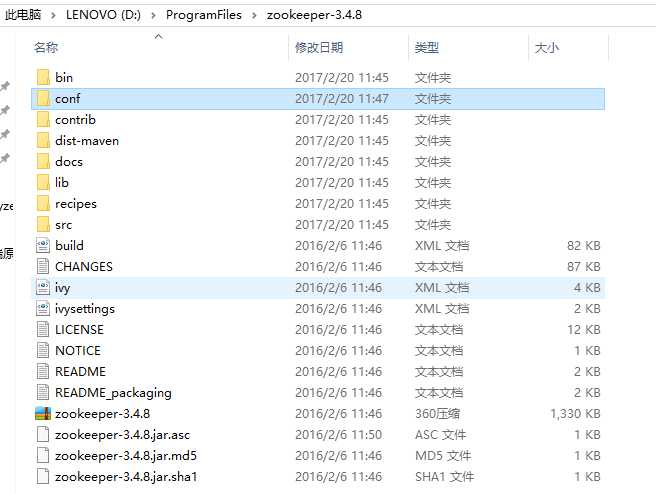This screenshot has width=656, height=494.
Task: Select the conf folder icon
Action: tap(43, 98)
